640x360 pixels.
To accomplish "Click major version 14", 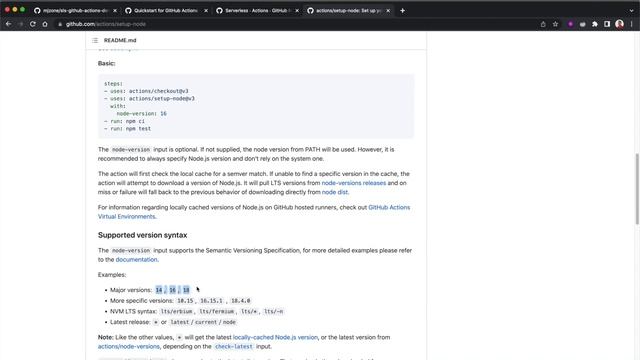I will click(x=159, y=290).
